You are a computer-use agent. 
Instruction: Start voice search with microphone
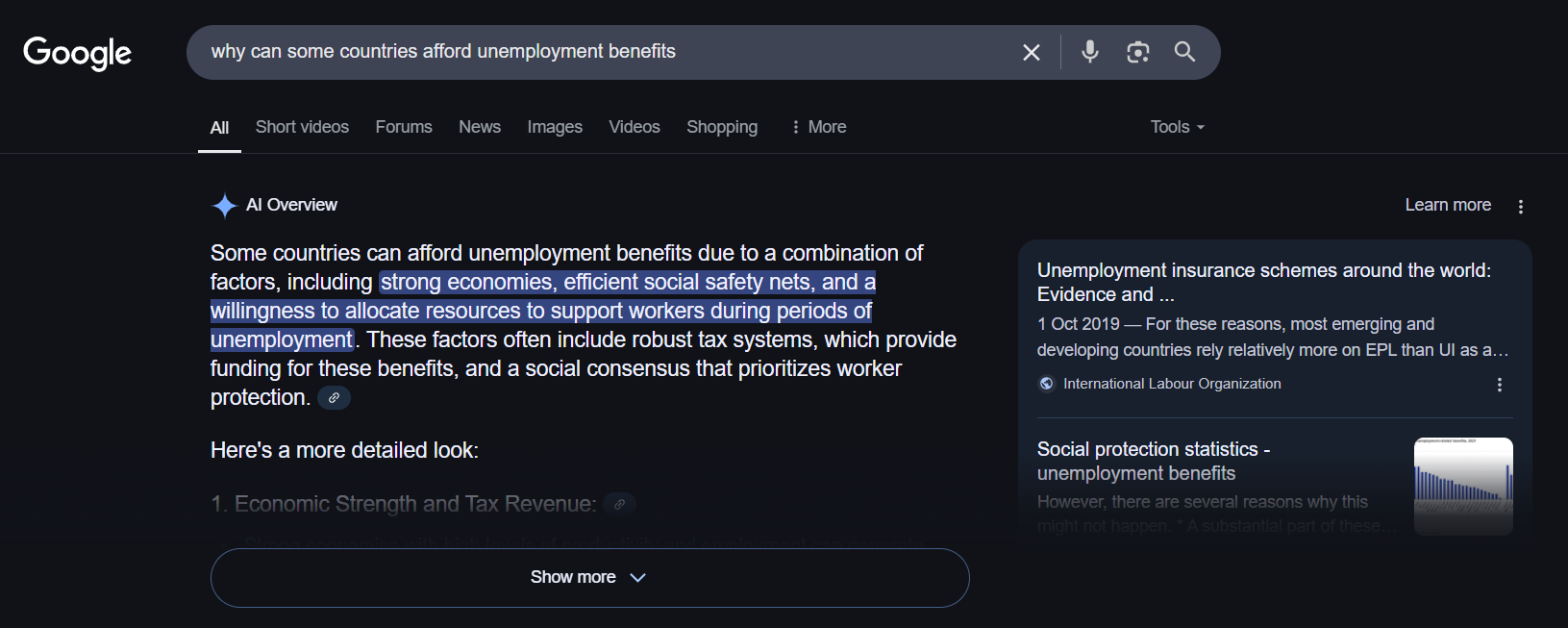1089,52
